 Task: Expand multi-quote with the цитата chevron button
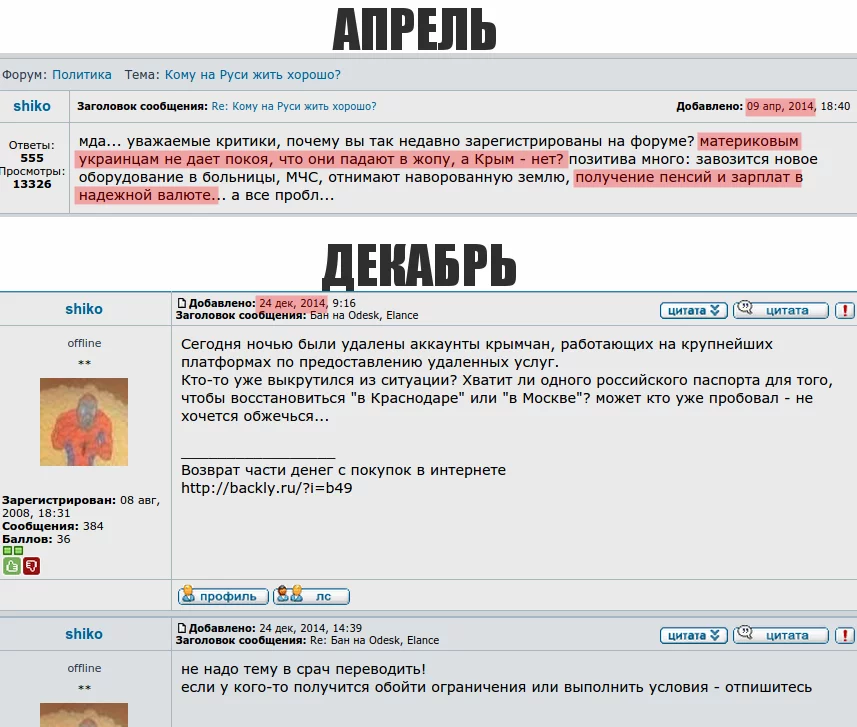[693, 309]
